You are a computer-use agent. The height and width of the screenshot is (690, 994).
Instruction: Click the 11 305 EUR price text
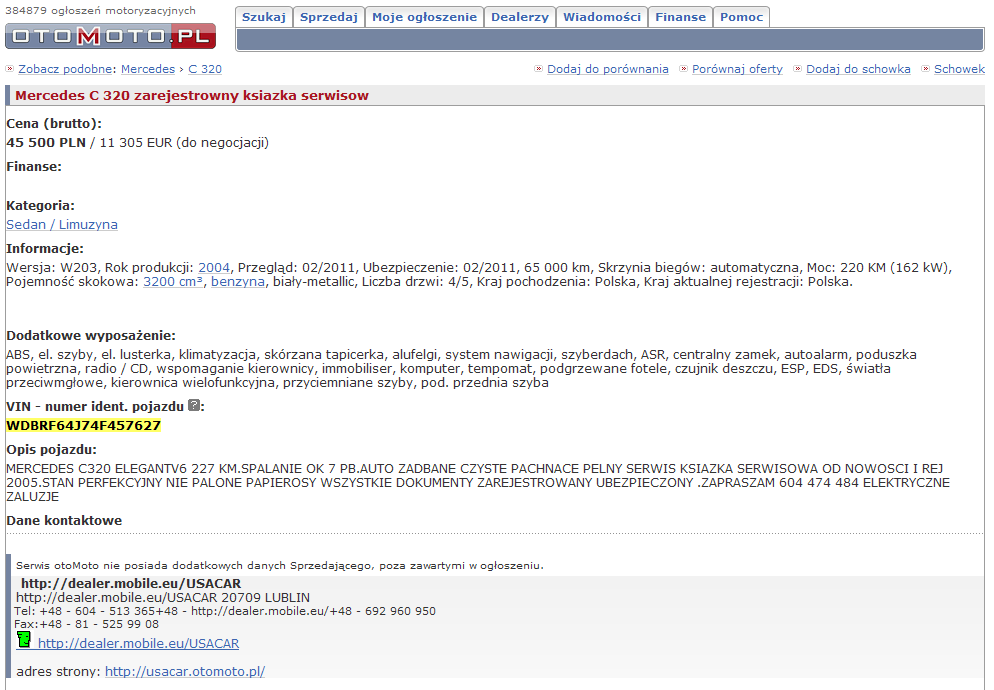tap(136, 143)
